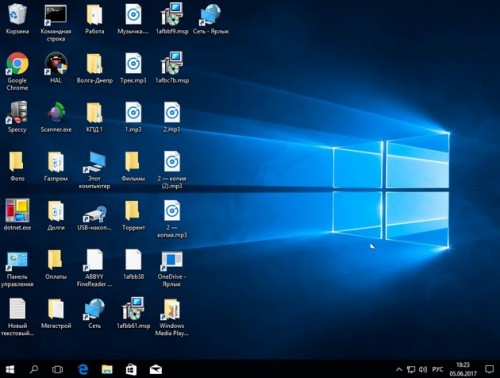
Task: Open Microsoft Store from taskbar
Action: pyautogui.click(x=131, y=369)
